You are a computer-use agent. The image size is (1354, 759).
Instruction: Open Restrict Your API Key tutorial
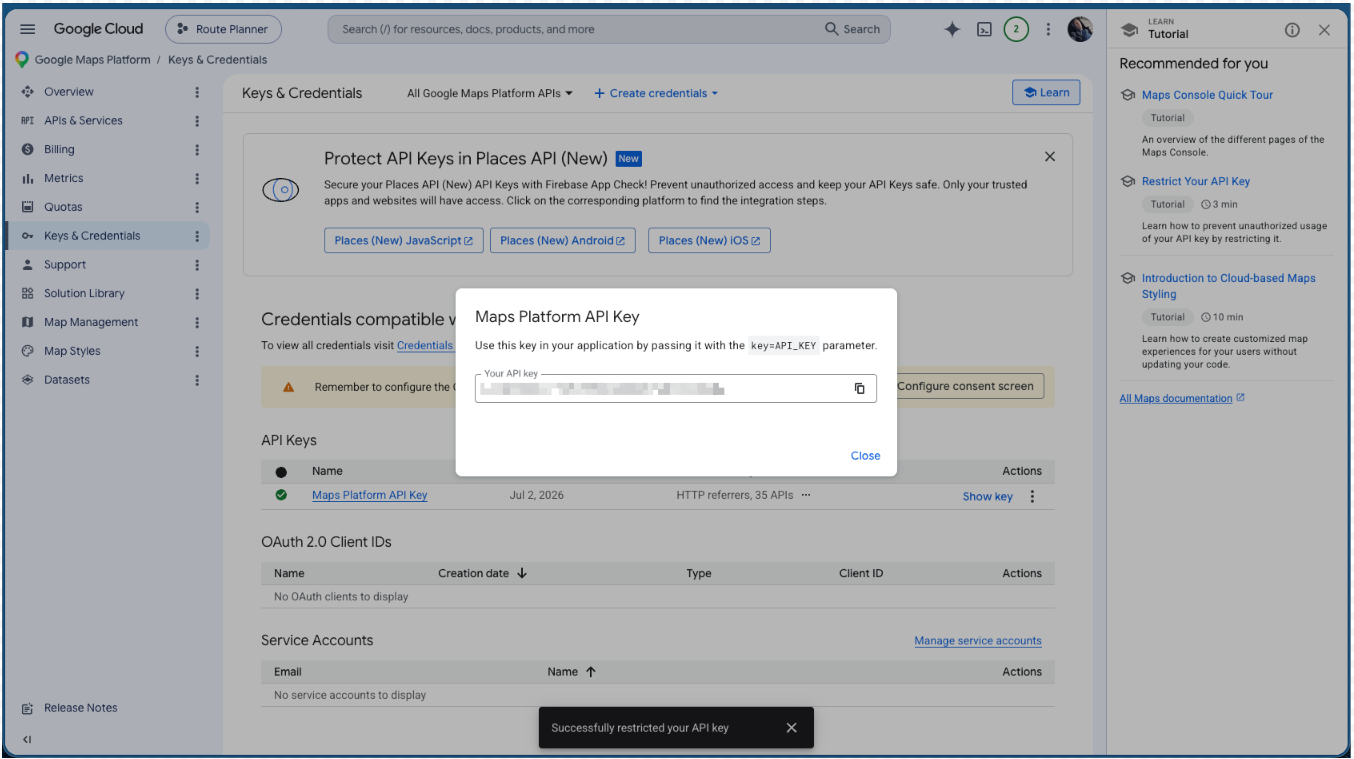1196,181
